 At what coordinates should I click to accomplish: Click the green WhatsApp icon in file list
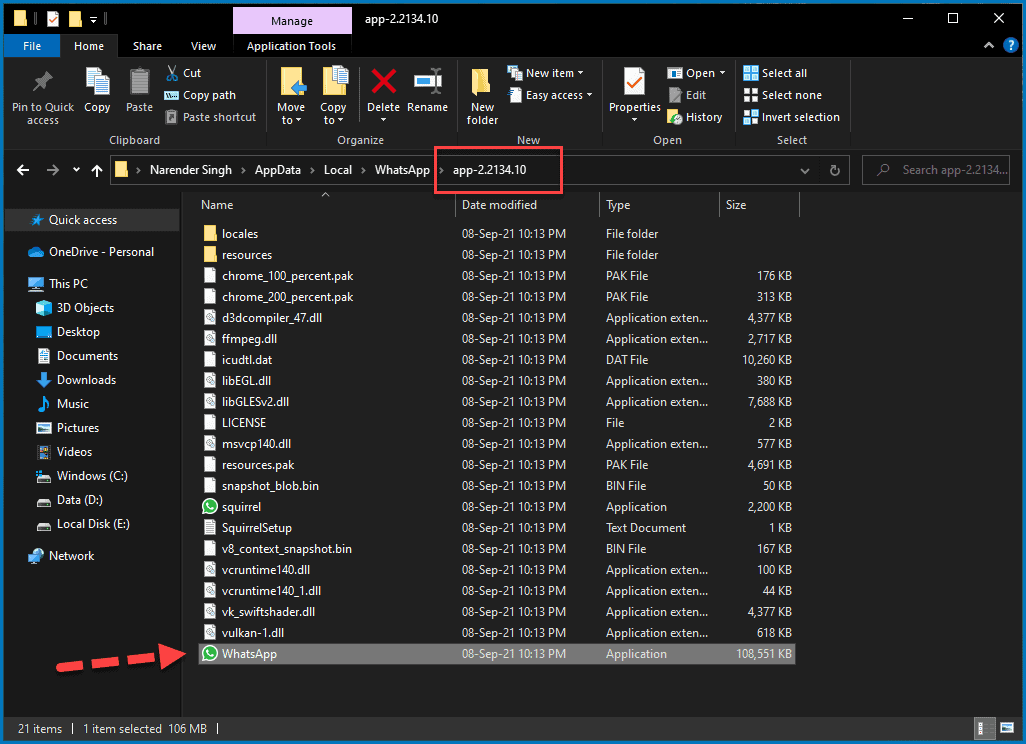click(x=209, y=653)
